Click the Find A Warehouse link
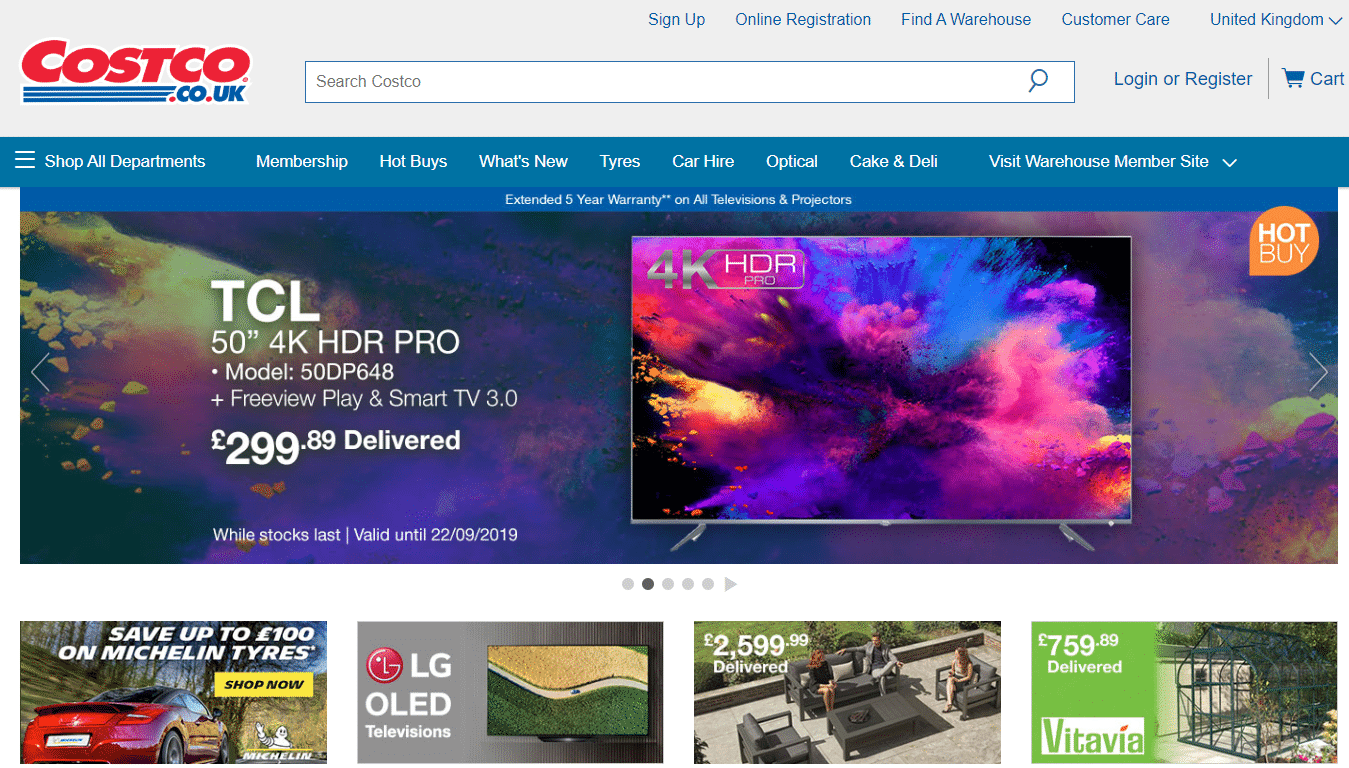The width and height of the screenshot is (1349, 768). [x=966, y=19]
